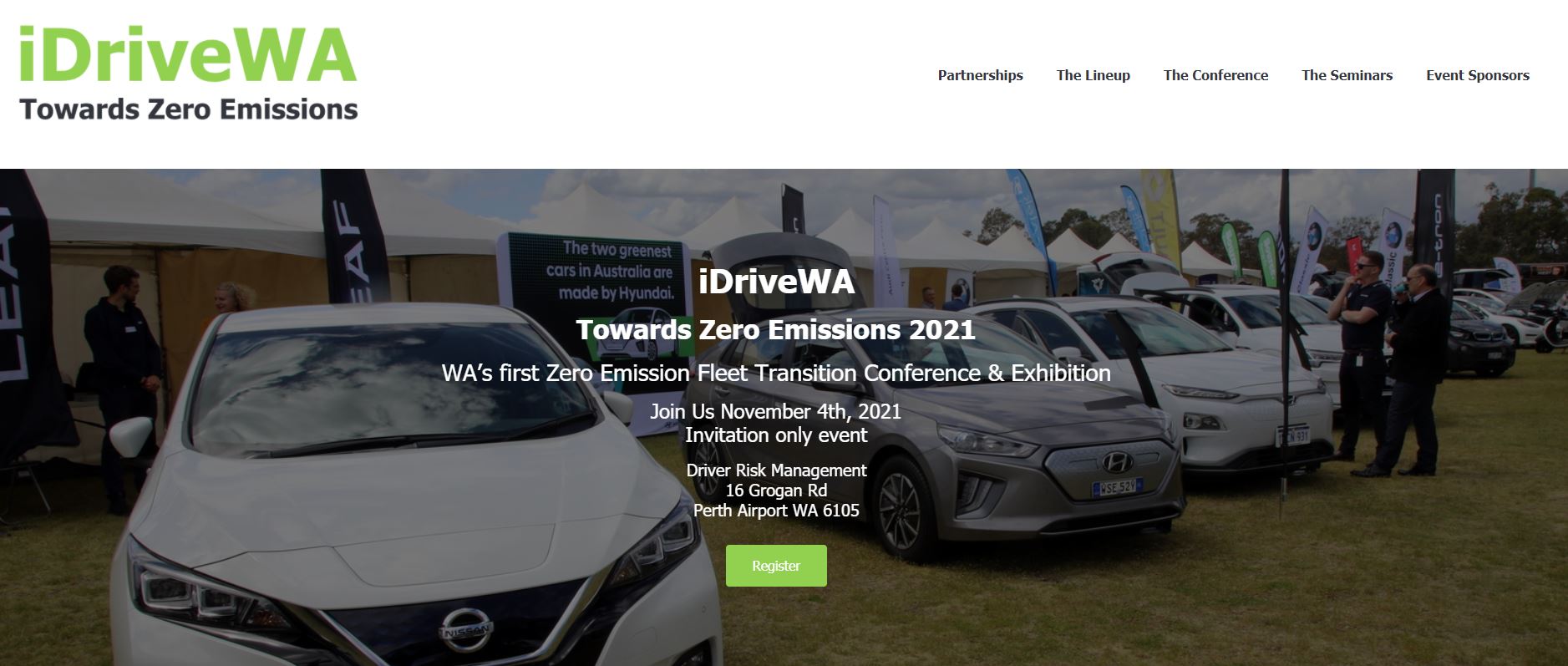Navigate to The Seminars
Screen dimensions: 1568x666
click(x=1347, y=75)
